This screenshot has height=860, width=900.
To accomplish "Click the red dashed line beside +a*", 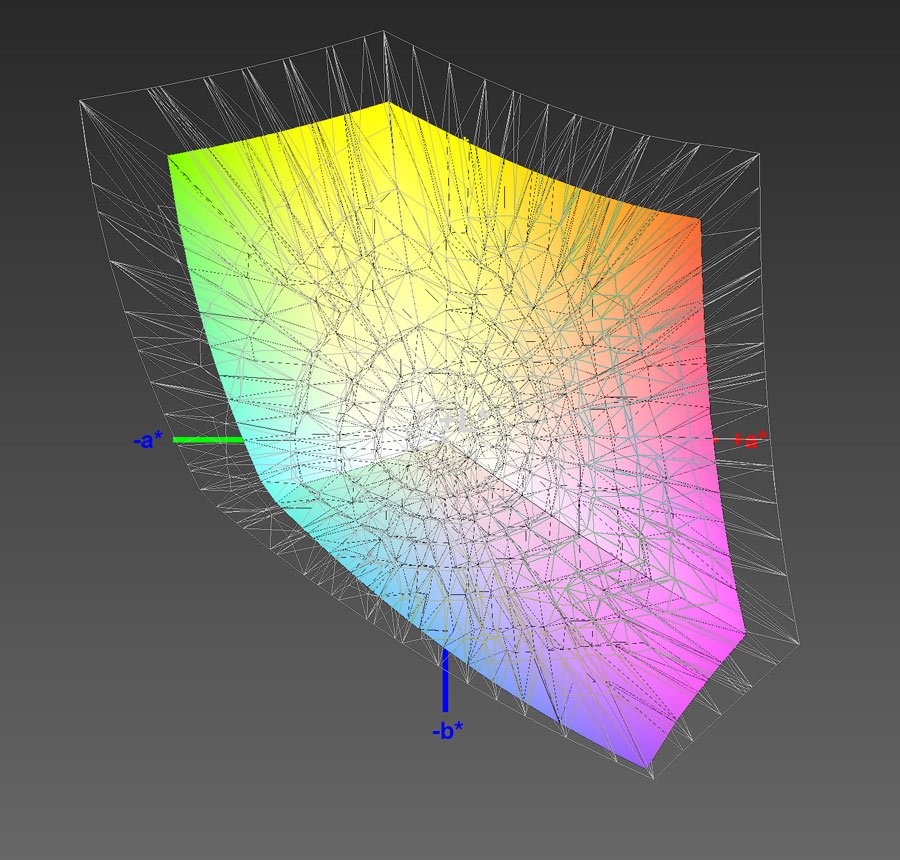I will pos(722,440).
